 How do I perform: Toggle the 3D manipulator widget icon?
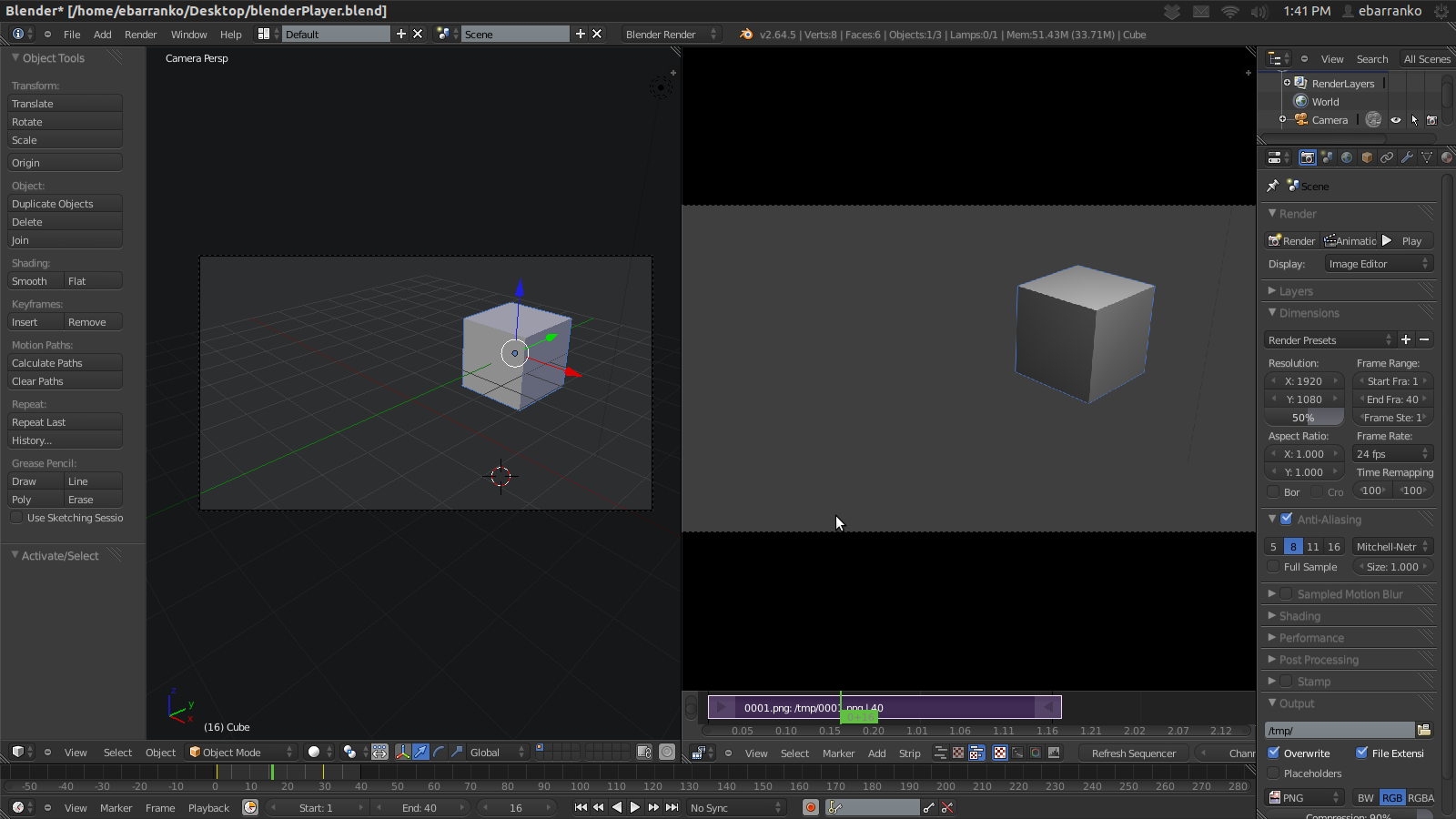pyautogui.click(x=402, y=753)
